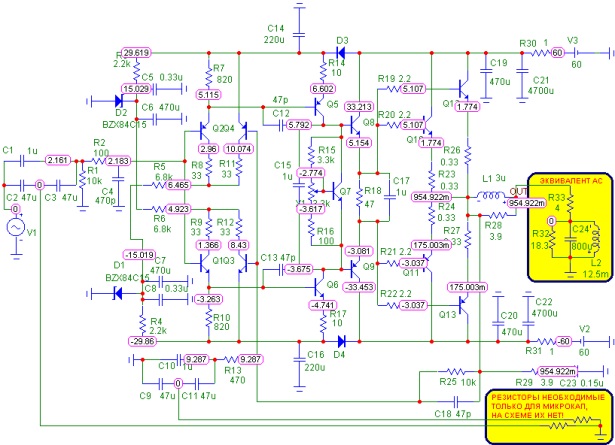This screenshot has height=445, width=615.
Task: Select the R25 10k feedback resistor
Action: (455, 371)
